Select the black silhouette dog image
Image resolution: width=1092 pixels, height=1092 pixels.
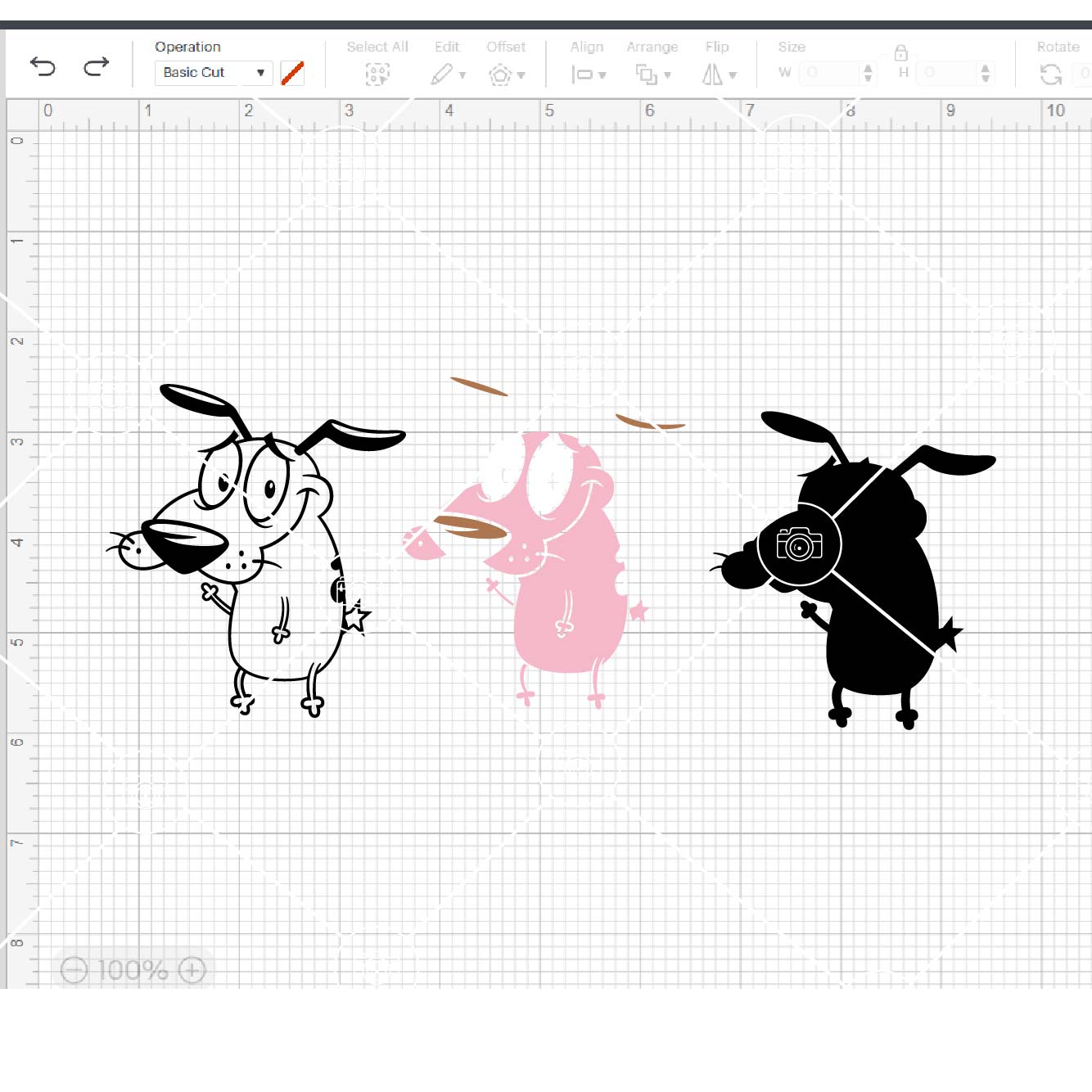(853, 571)
